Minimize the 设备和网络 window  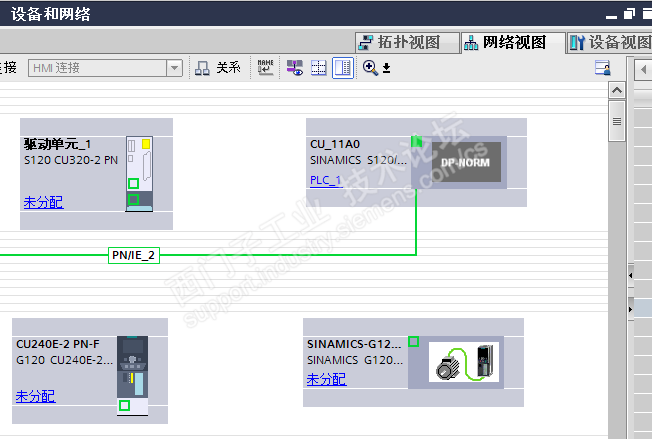pyautogui.click(x=611, y=15)
